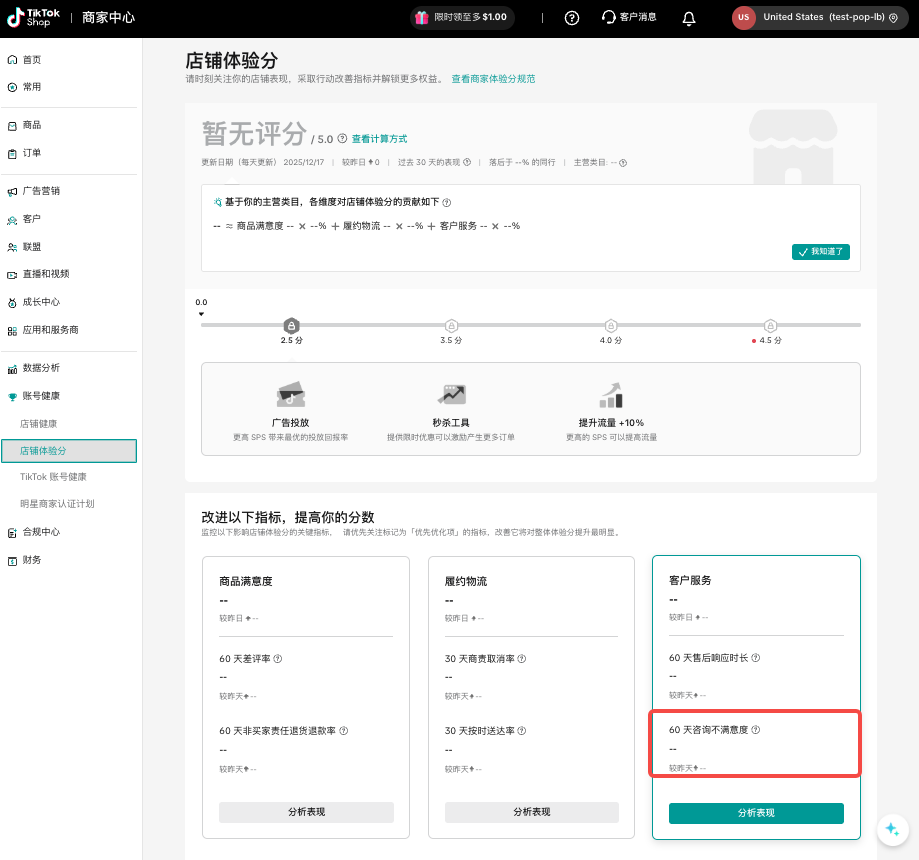Click 分析表现 under 客户服务 card
Viewport: 919px width, 860px height.
point(756,813)
